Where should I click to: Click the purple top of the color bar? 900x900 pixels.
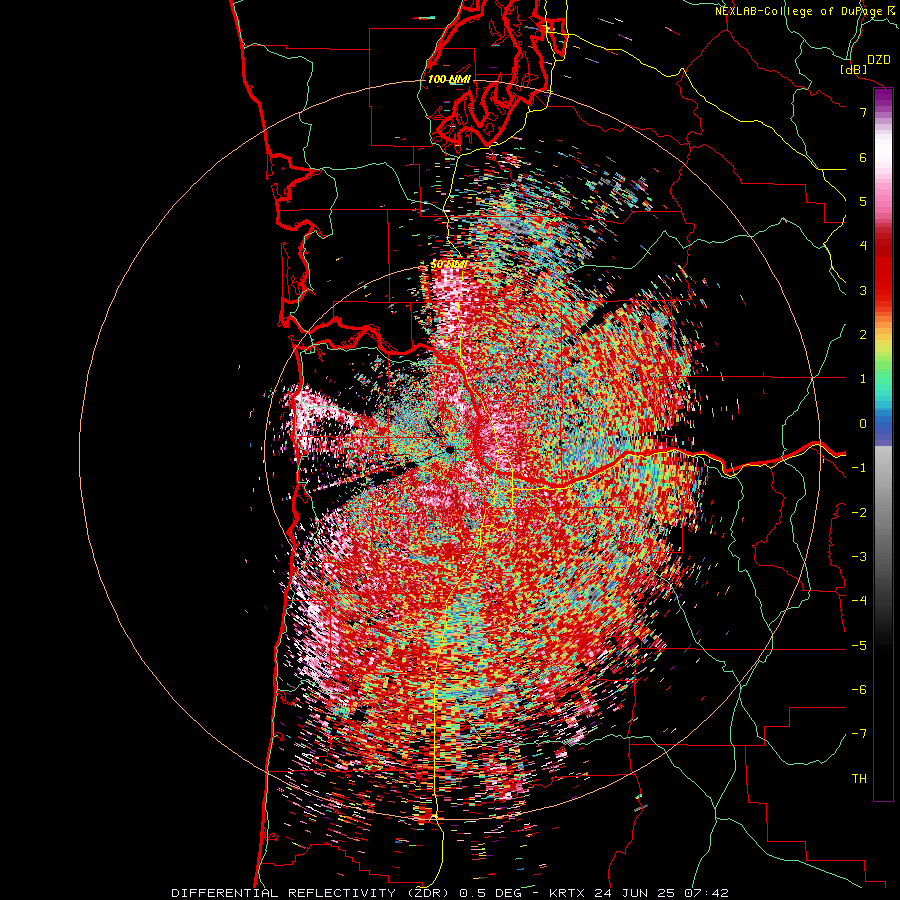[x=883, y=99]
